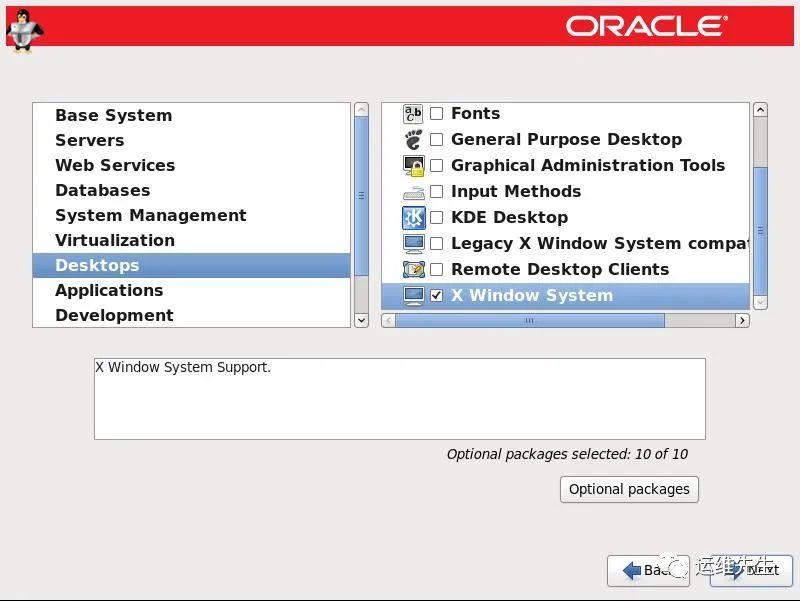Screen dimensions: 800x601
Task: Click the Graphical Administration Tools label
Action: (x=588, y=165)
